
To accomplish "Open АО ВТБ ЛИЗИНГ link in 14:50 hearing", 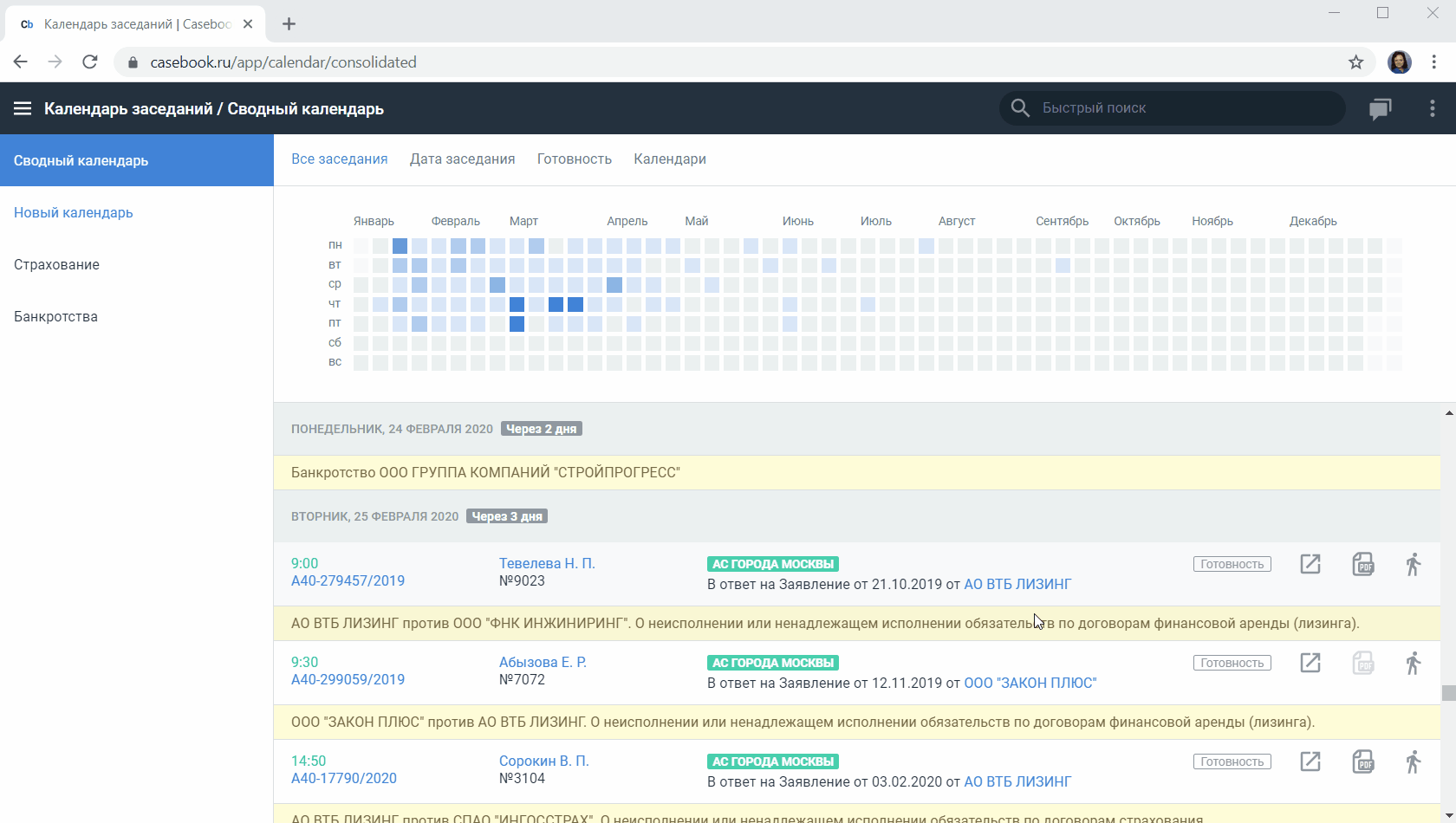I will pyautogui.click(x=1017, y=781).
